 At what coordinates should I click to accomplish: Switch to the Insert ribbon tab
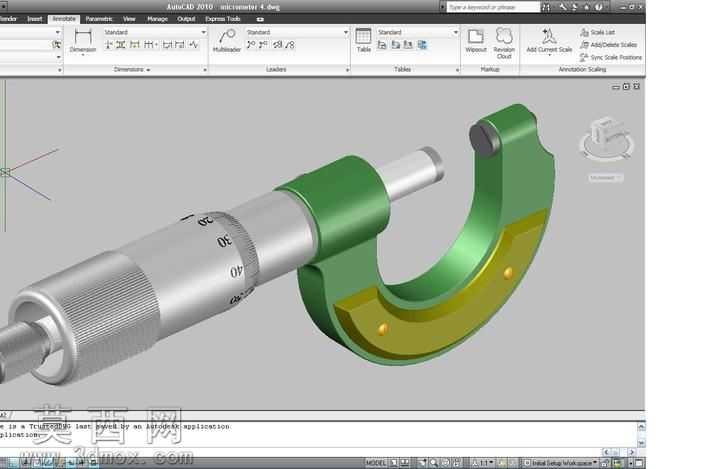coord(35,19)
